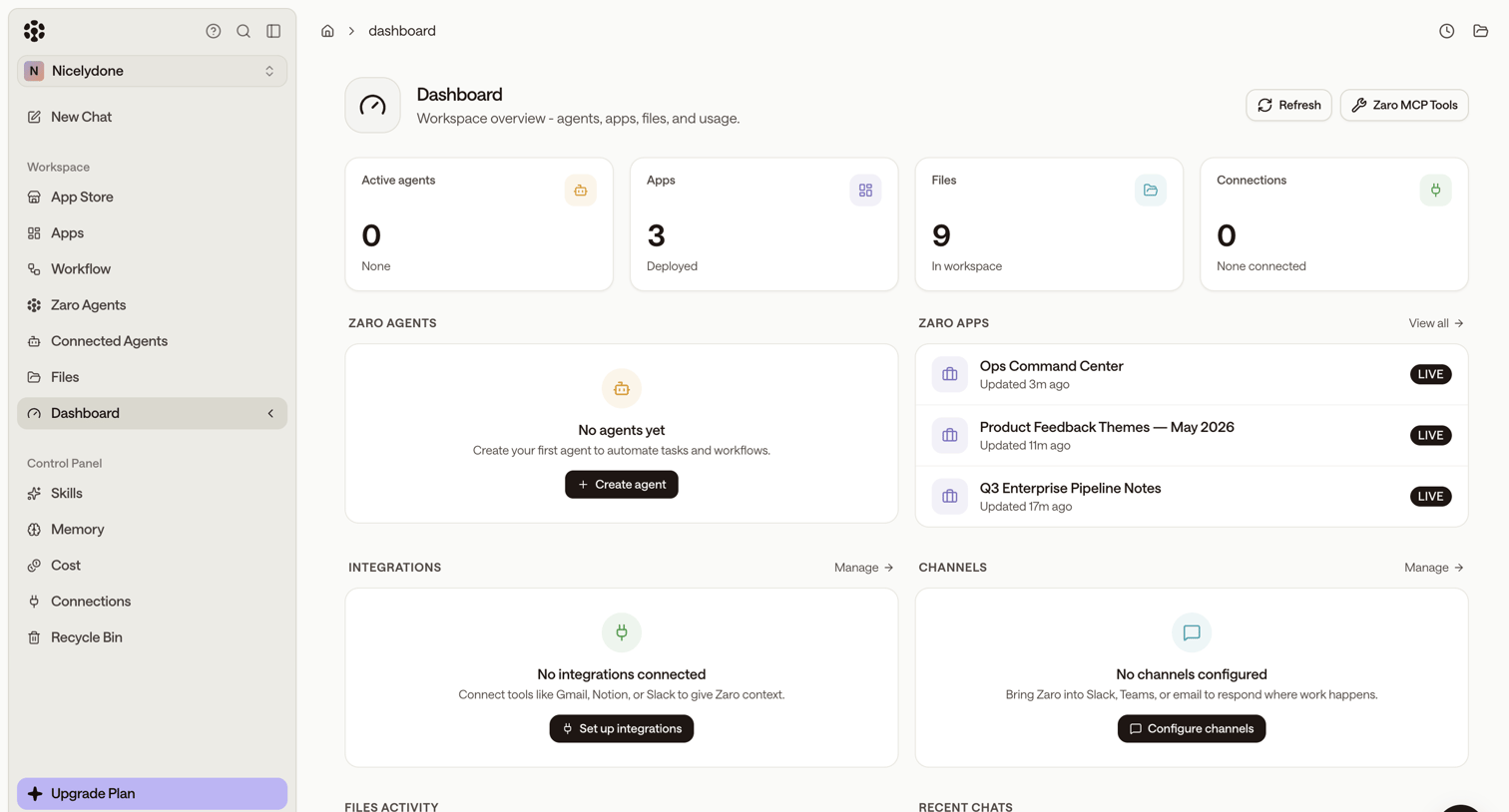Screen dimensions: 1509x812
Task: Click the Active agents card
Action: [479, 224]
